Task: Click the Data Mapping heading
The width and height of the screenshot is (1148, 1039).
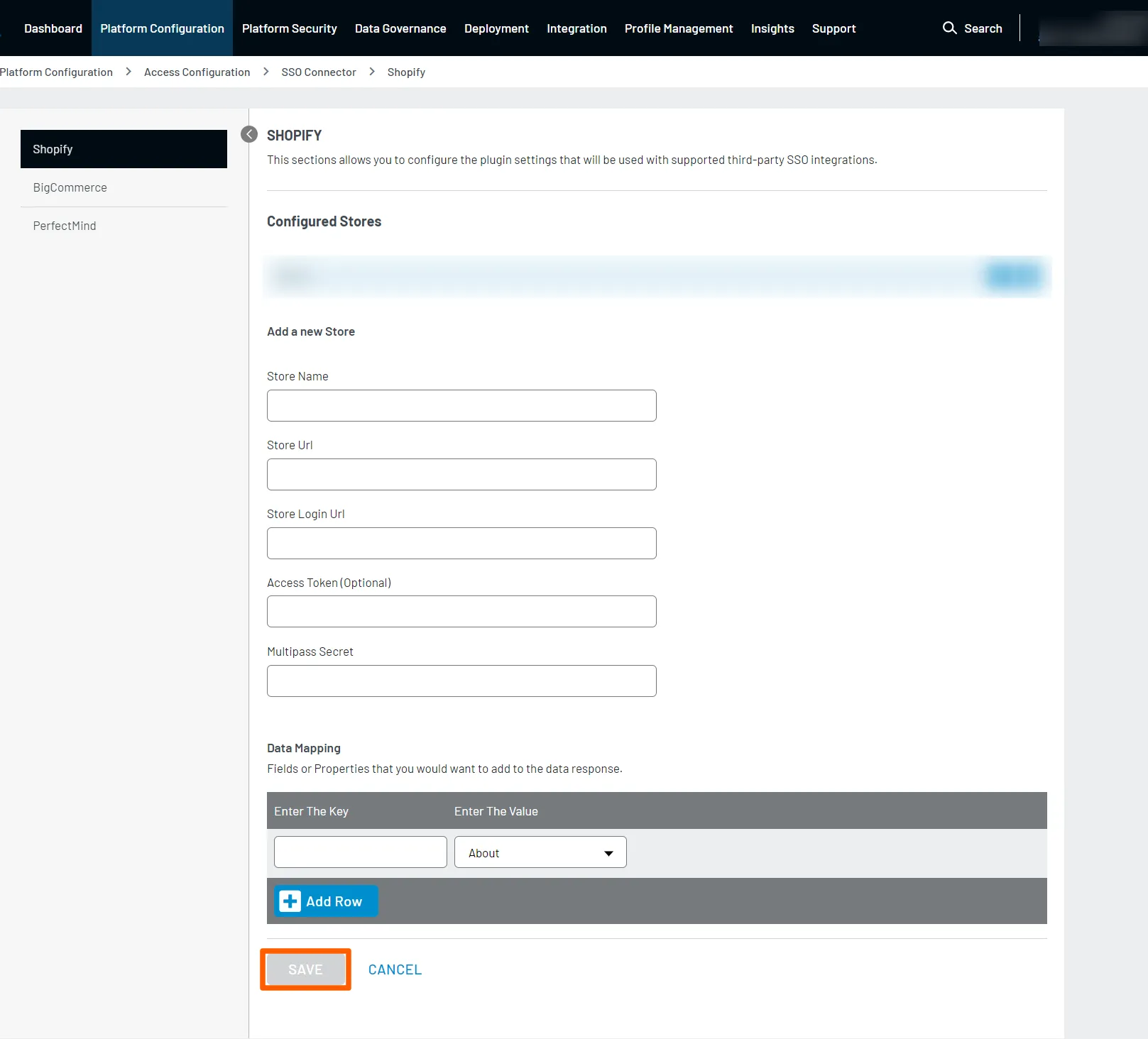Action: [304, 748]
